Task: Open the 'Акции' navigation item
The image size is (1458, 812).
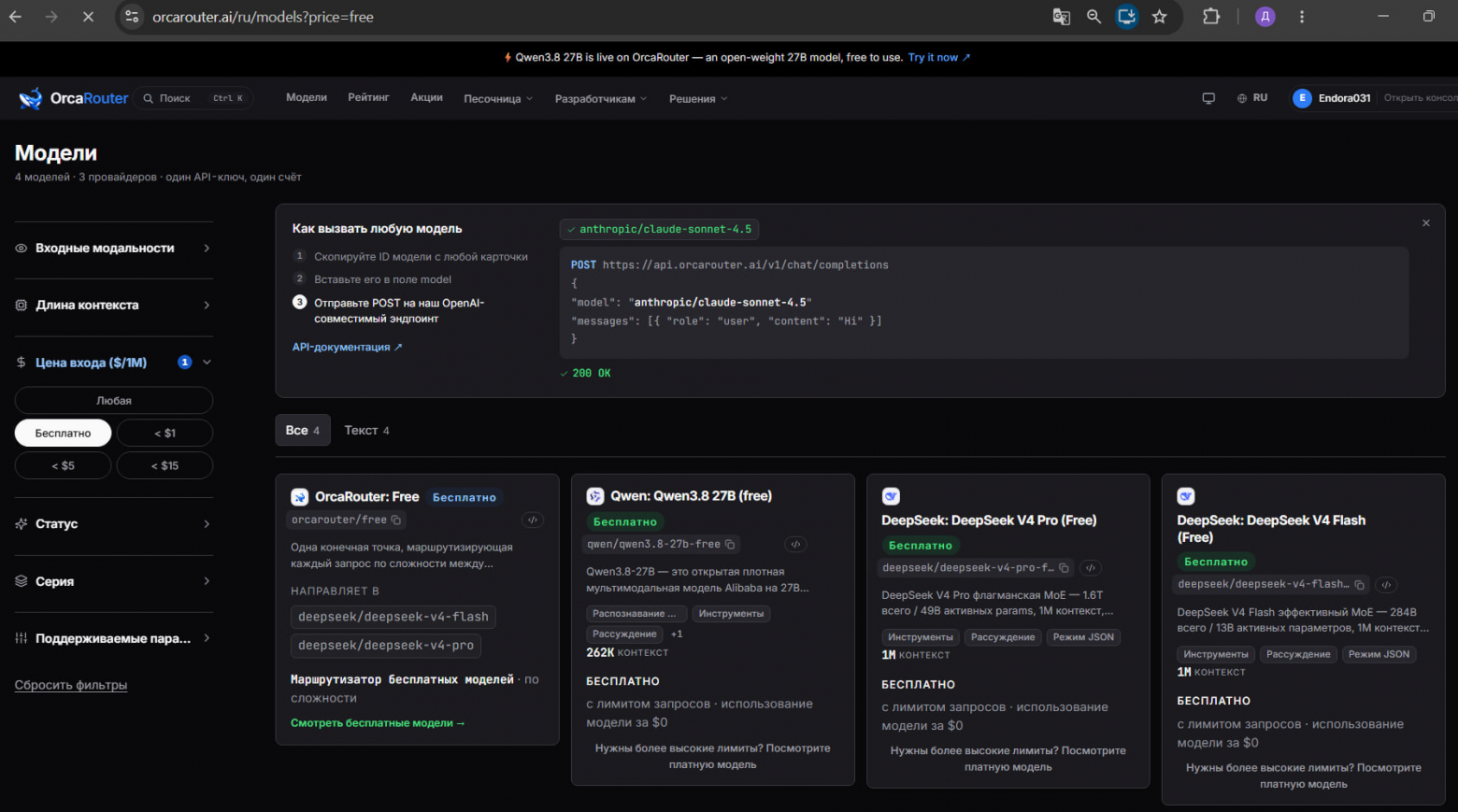Action: tap(427, 97)
